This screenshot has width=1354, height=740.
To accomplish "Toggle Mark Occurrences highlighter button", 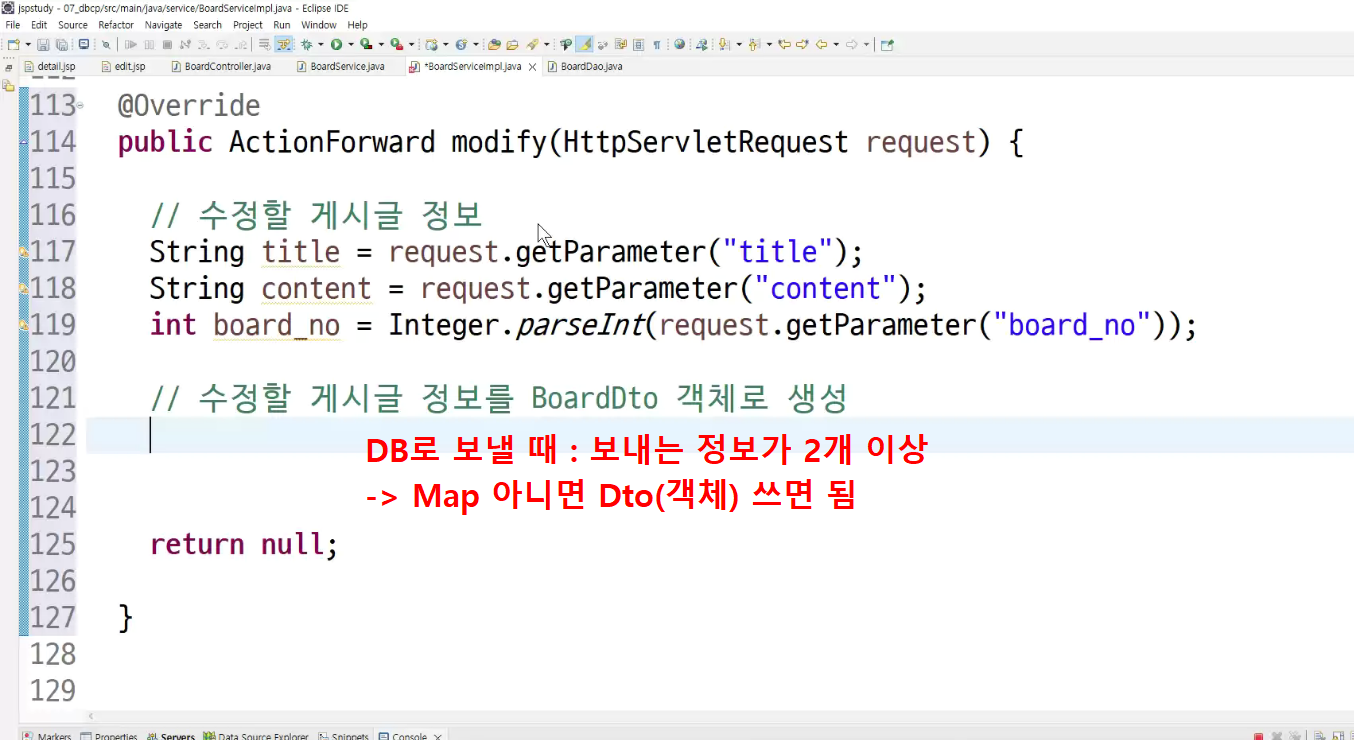I will [583, 44].
